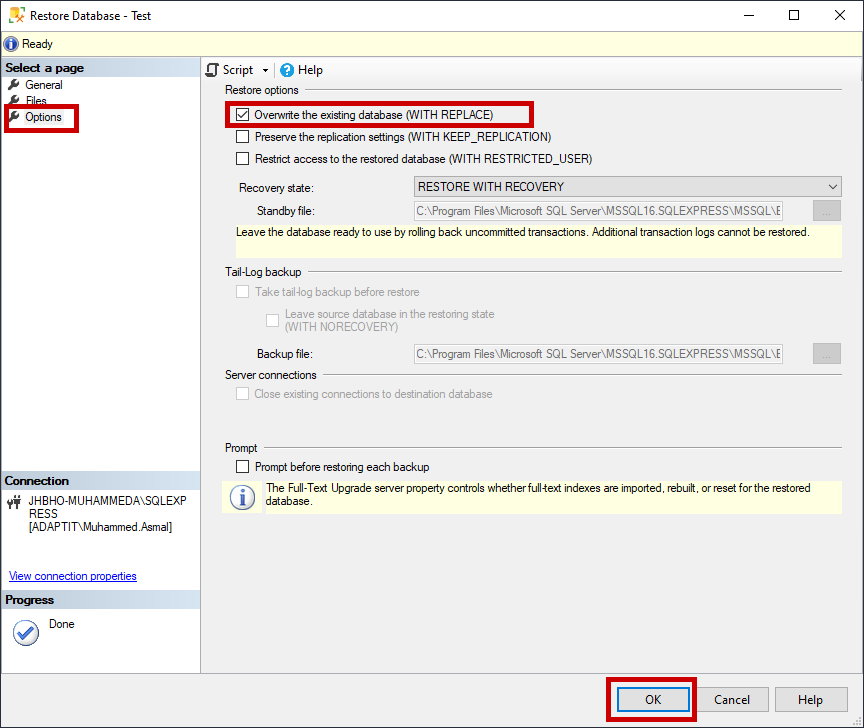
Task: Click the server connection icon
Action: (x=14, y=502)
